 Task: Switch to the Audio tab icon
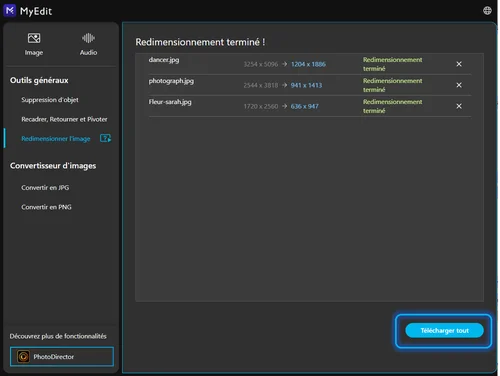tap(88, 38)
